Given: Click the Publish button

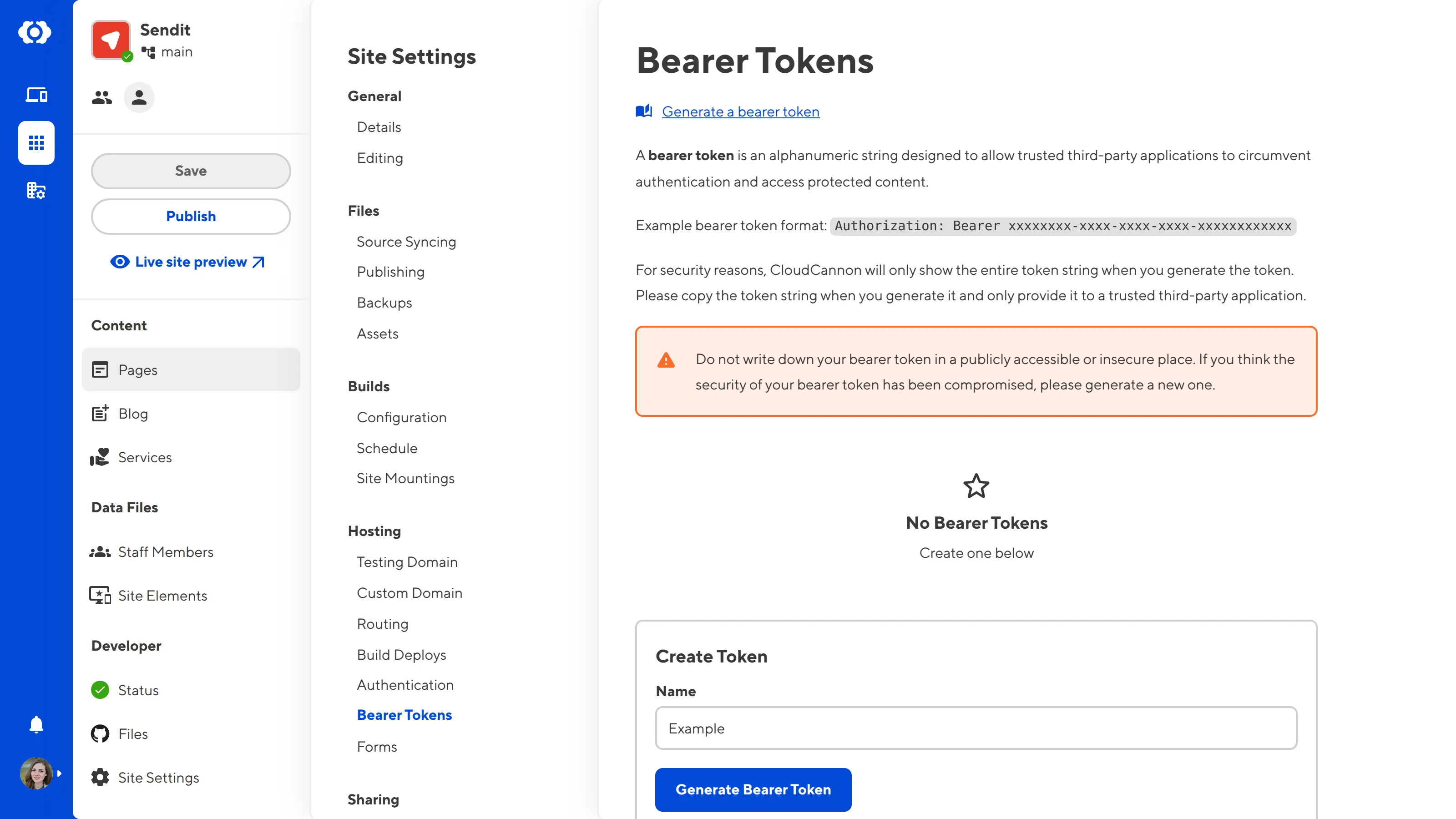Looking at the screenshot, I should (x=191, y=216).
